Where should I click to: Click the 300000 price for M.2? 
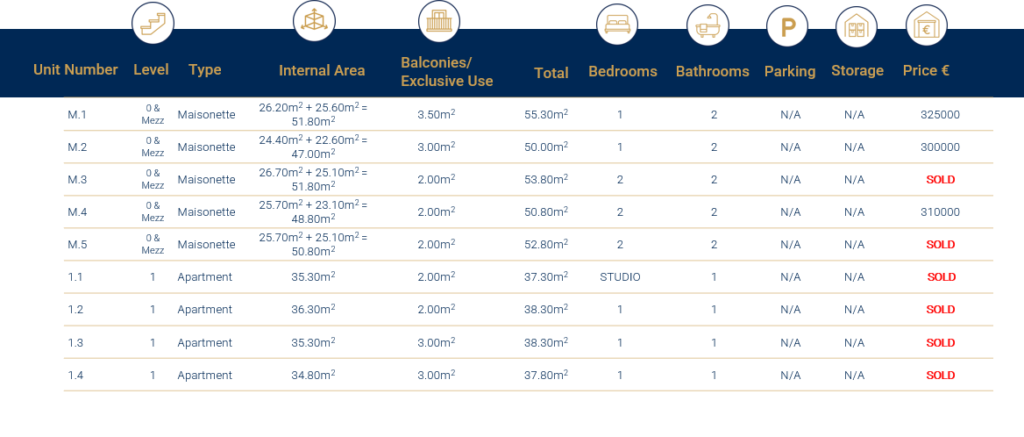tap(940, 147)
